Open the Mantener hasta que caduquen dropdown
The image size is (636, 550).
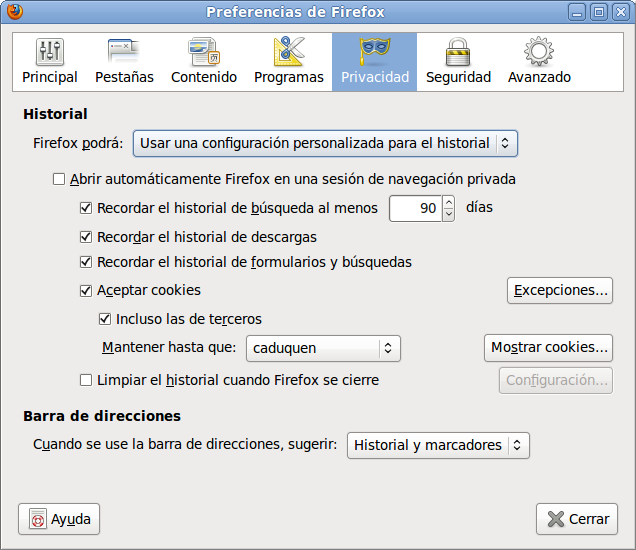[x=323, y=348]
